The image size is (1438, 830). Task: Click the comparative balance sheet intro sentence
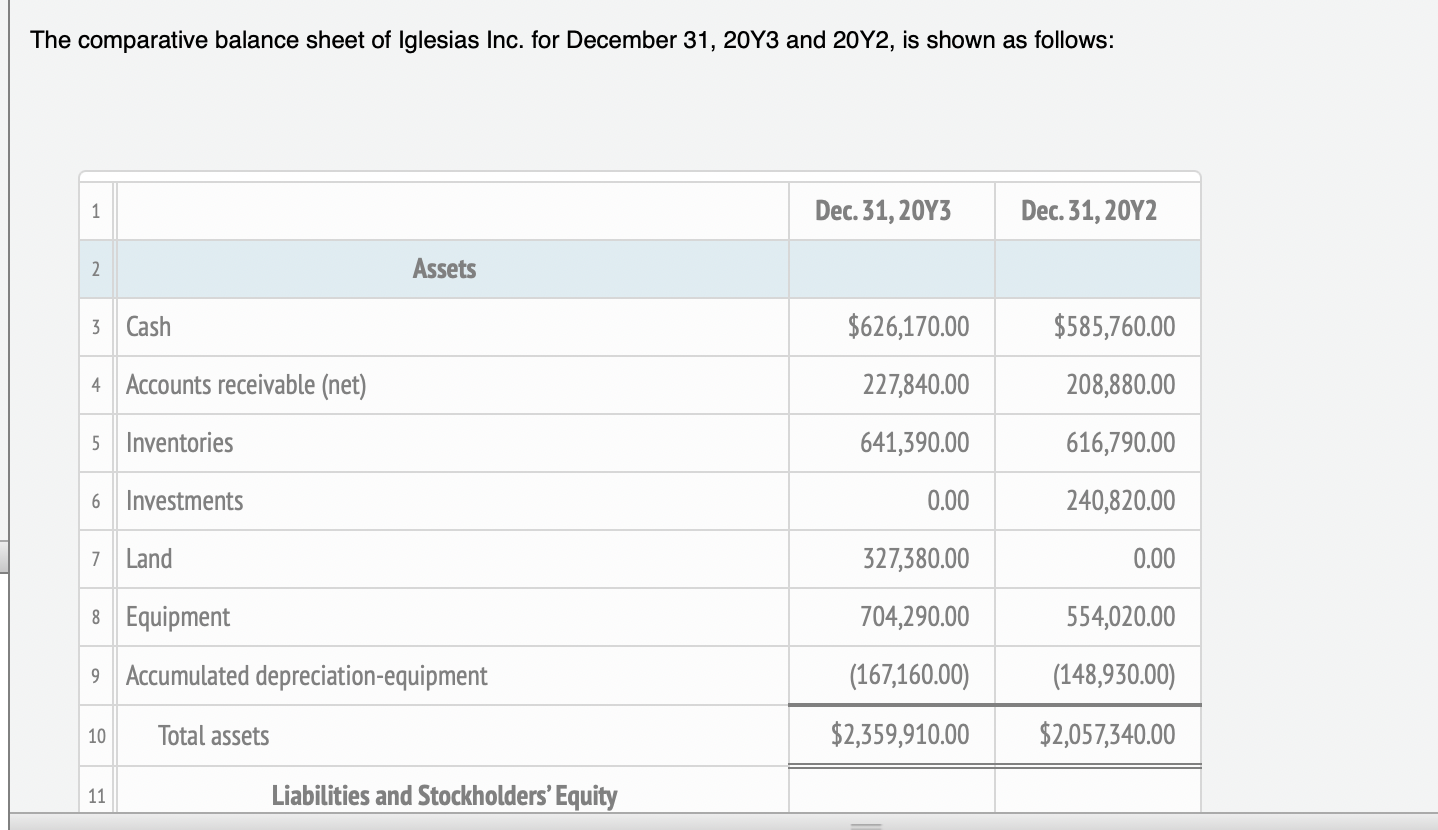point(572,42)
